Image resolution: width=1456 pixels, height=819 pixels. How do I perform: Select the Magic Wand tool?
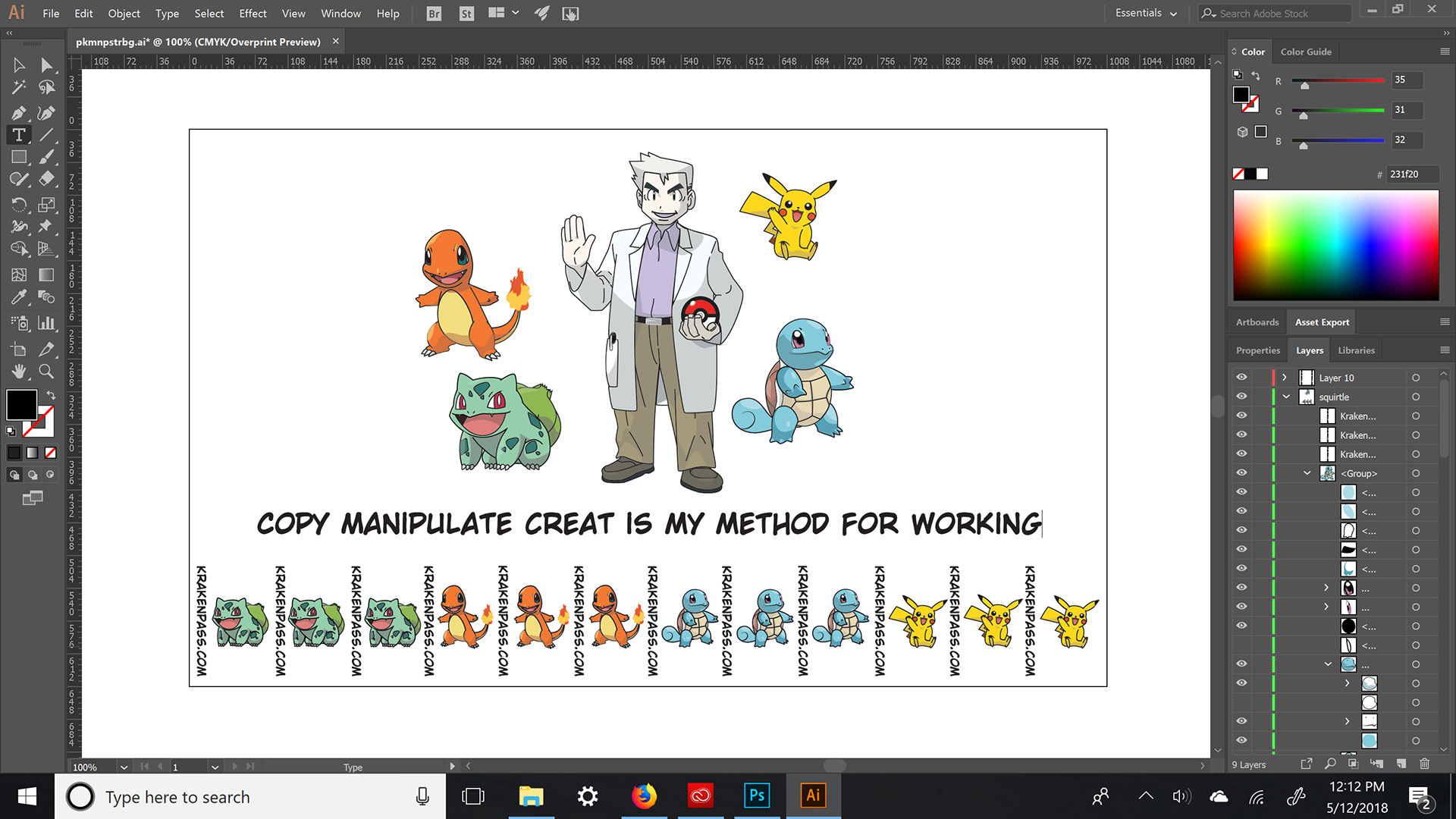(x=19, y=87)
